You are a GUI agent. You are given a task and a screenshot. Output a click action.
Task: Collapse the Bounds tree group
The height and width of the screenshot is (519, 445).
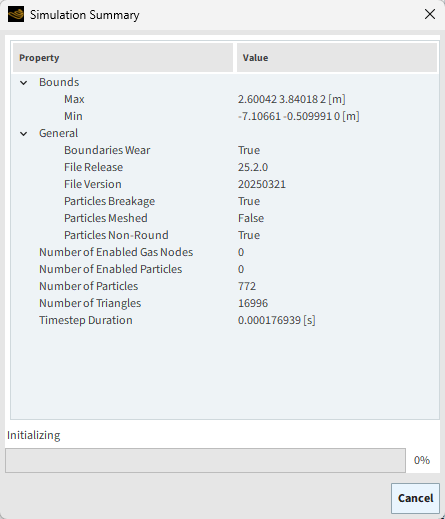click(24, 82)
